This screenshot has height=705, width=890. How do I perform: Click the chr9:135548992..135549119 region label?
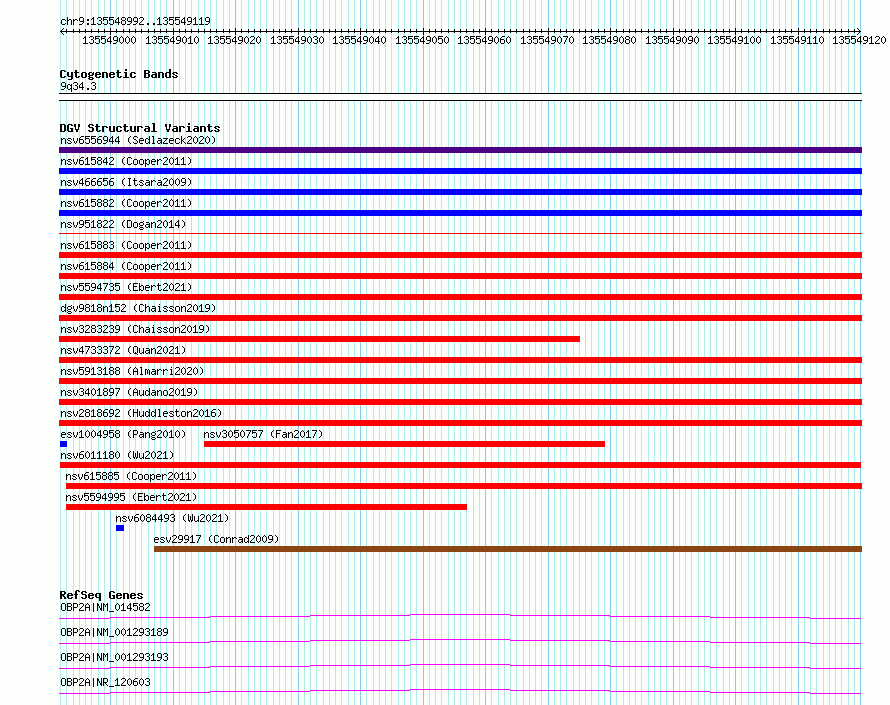point(135,21)
